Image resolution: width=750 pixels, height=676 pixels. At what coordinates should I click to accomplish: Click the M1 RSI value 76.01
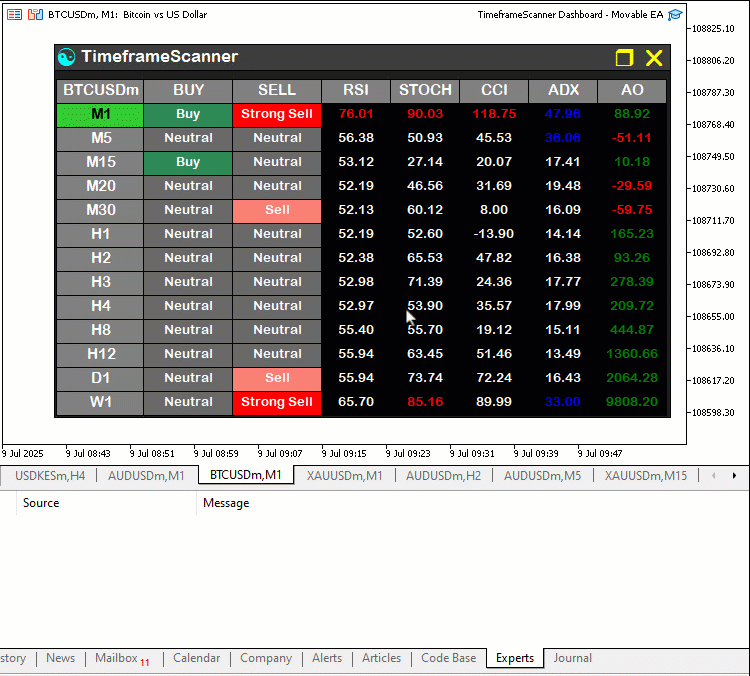356,114
